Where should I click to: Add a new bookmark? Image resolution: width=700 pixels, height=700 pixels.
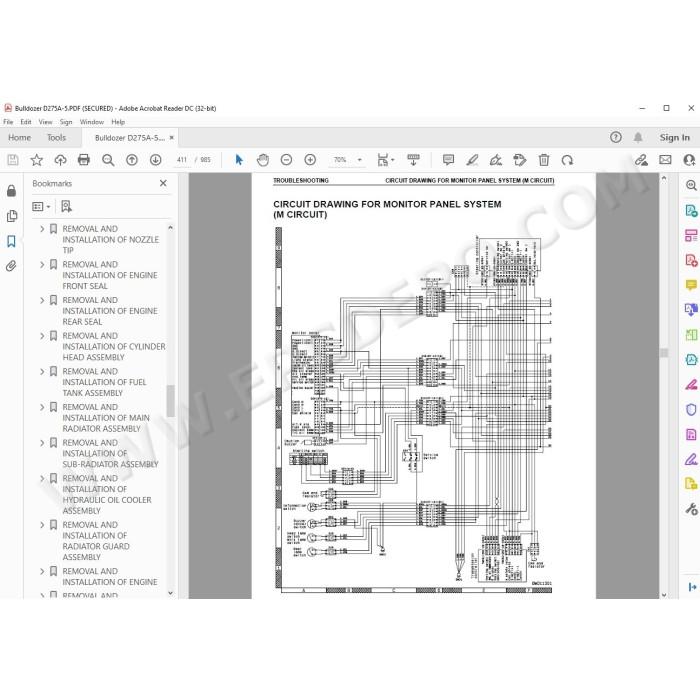pyautogui.click(x=66, y=206)
